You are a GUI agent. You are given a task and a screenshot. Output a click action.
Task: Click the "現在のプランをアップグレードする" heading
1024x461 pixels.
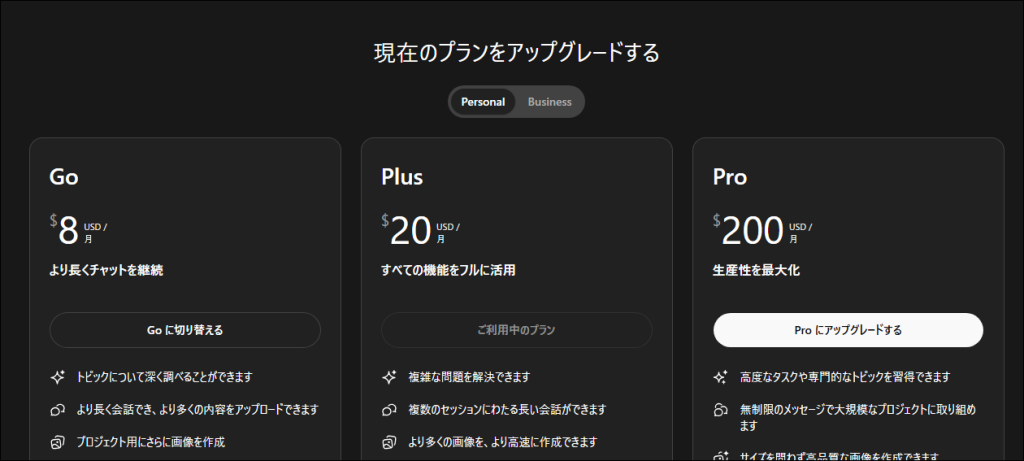(x=516, y=53)
